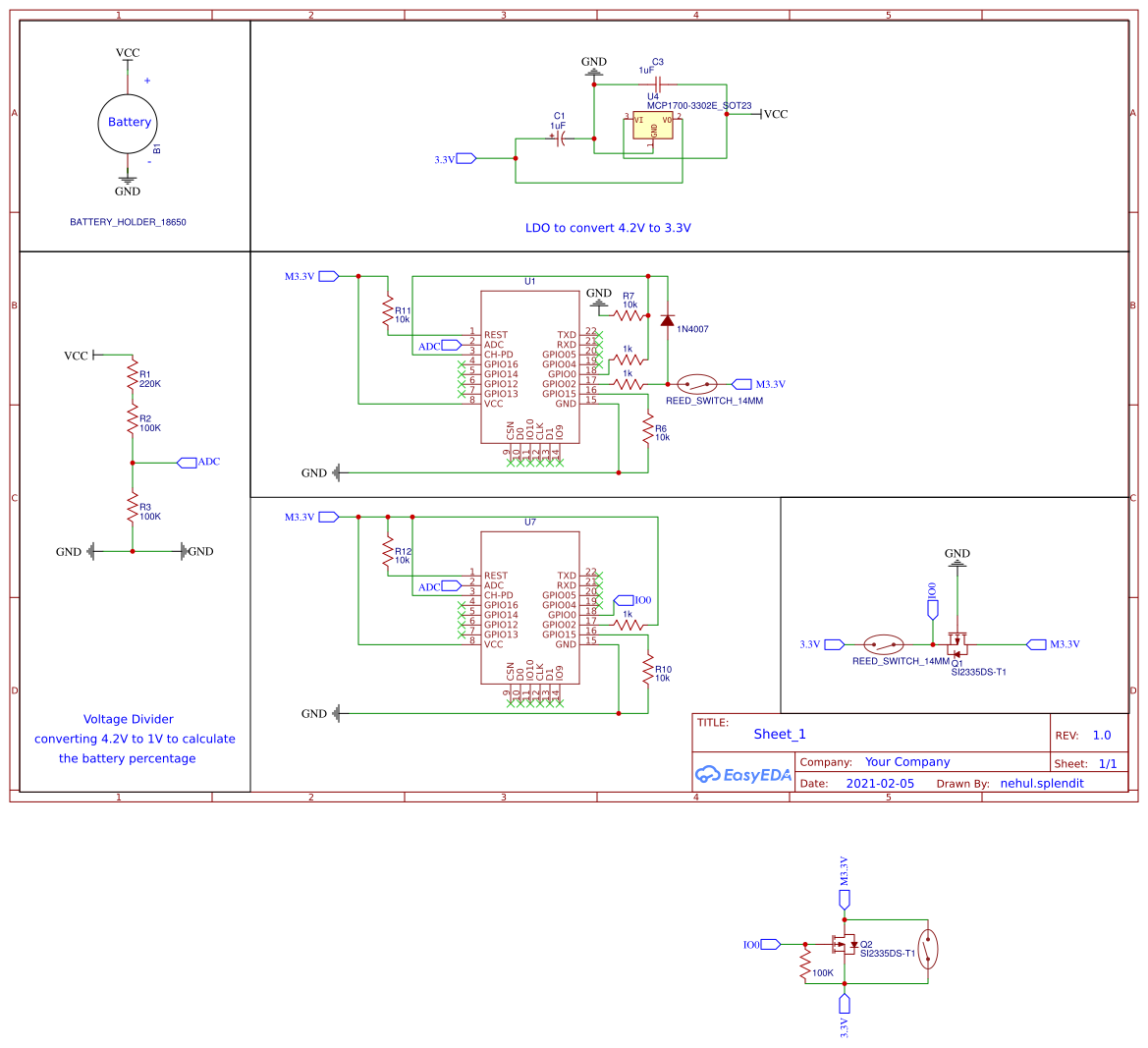
Task: Select capacitor C3 1uF above U4
Action: tap(656, 85)
